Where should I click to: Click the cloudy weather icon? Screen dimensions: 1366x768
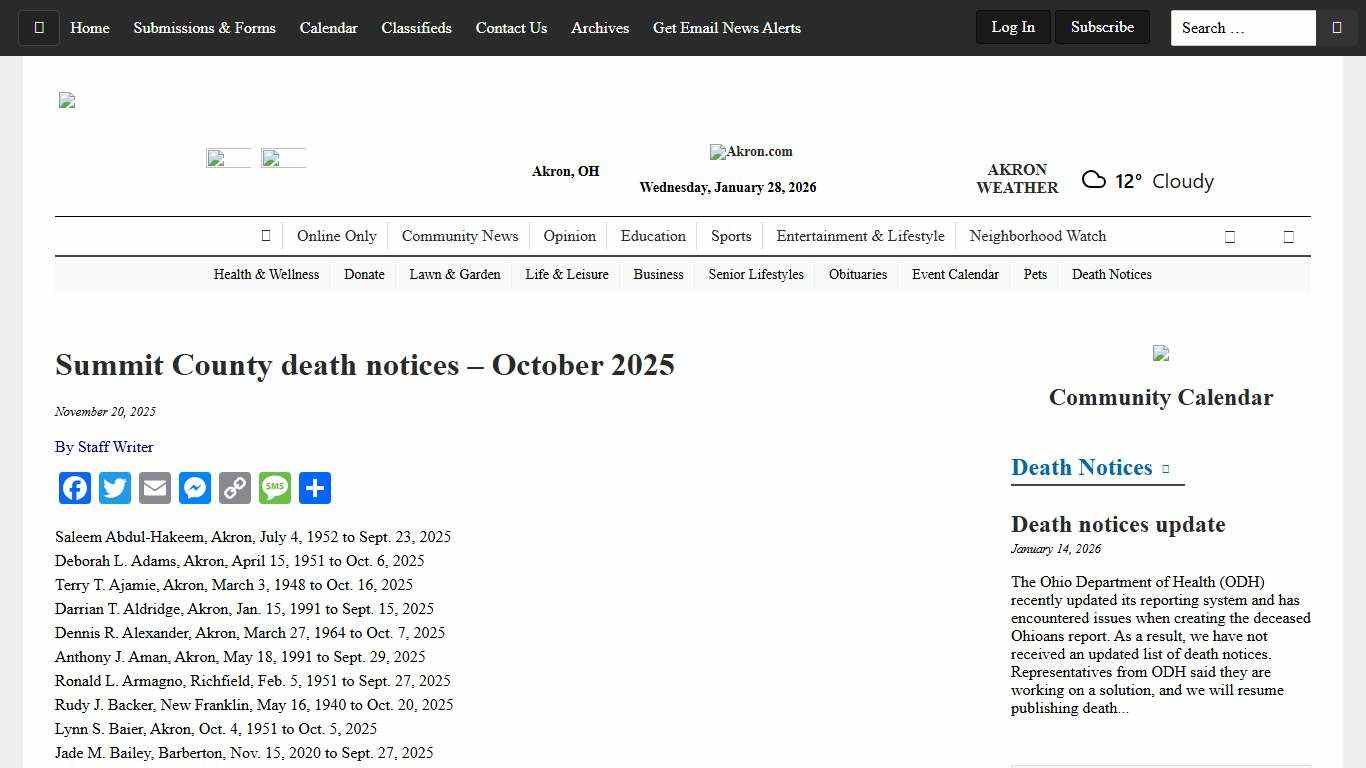1093,179
